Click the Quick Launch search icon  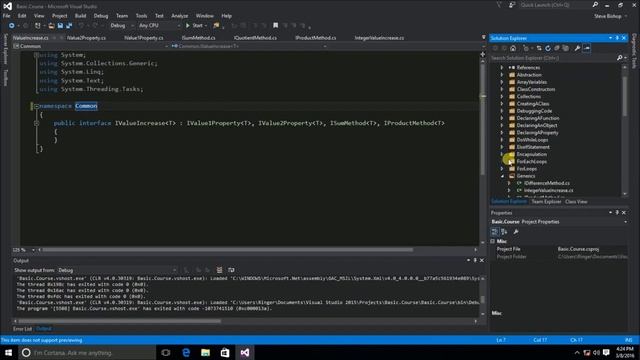595,5
